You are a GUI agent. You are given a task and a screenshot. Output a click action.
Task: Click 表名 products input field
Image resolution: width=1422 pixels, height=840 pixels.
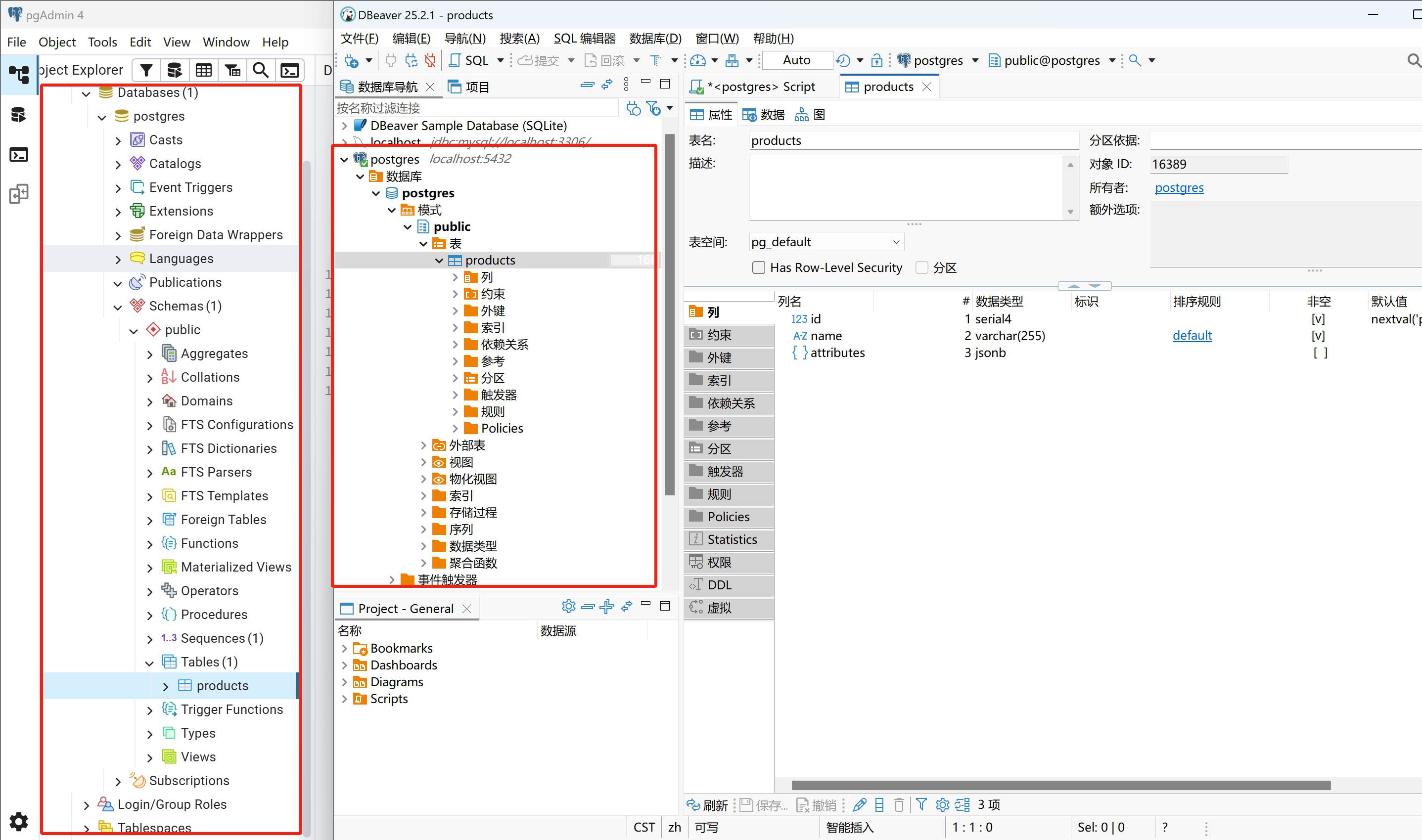914,140
